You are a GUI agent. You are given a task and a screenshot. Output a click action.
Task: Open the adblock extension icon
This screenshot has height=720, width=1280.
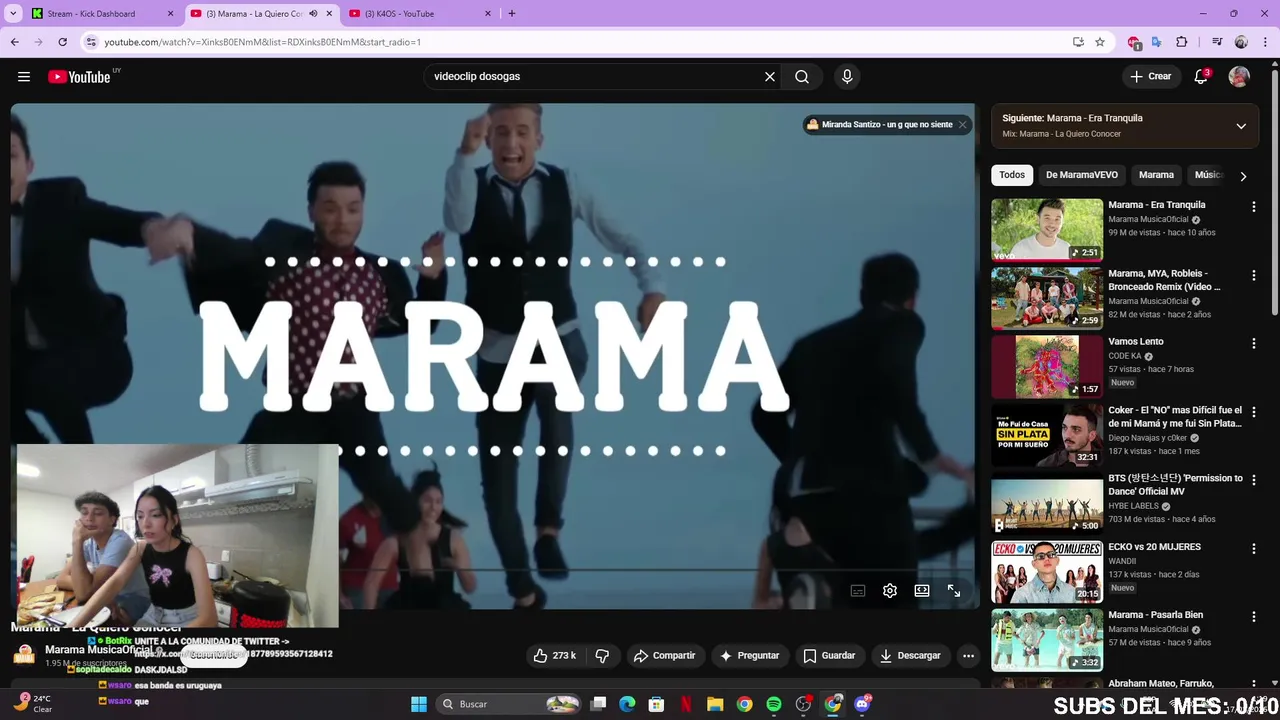pos(1134,42)
